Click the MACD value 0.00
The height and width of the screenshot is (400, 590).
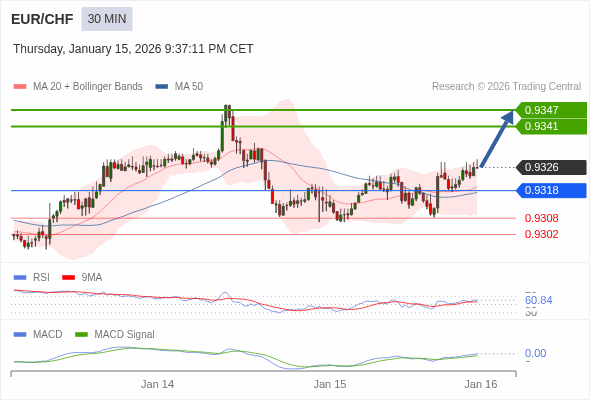(535, 353)
